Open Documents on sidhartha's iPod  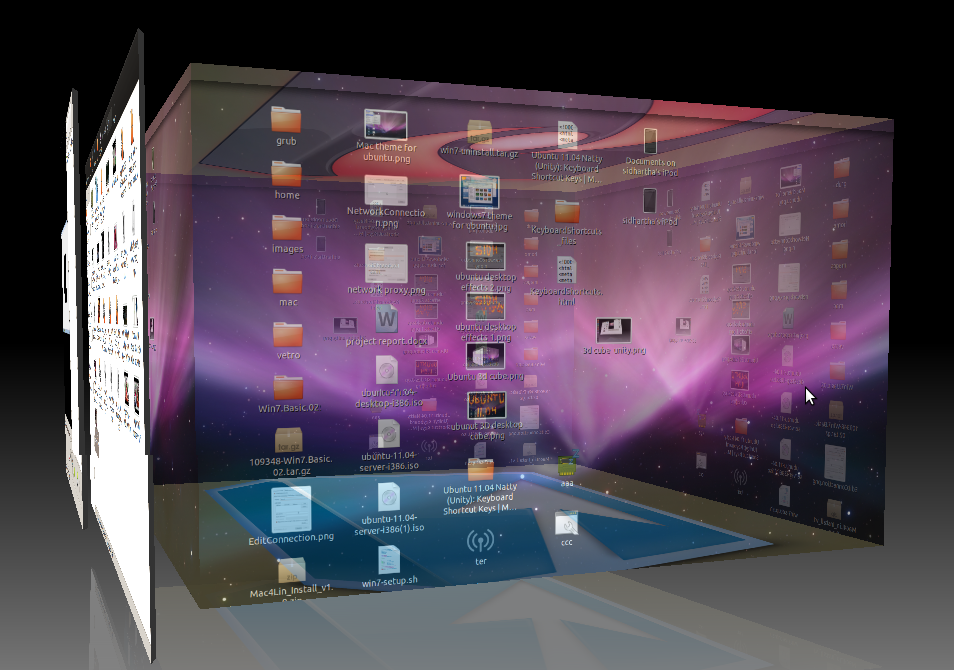coord(650,141)
